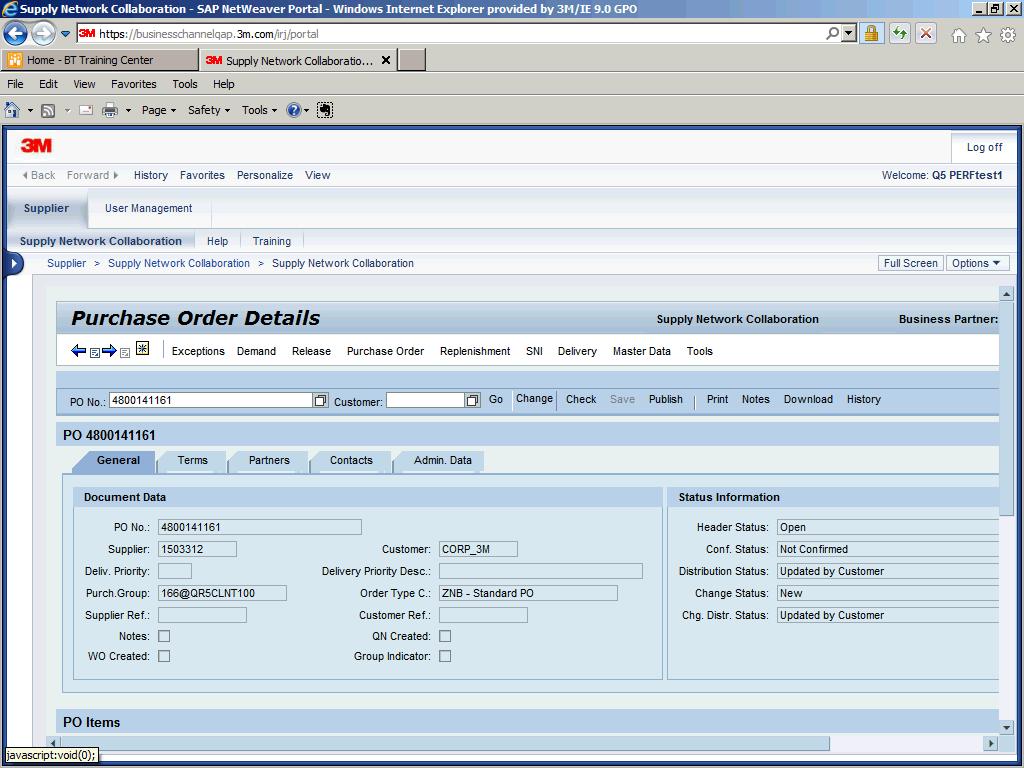The height and width of the screenshot is (768, 1024).
Task: Click the gold padlock security icon
Action: (x=871, y=33)
